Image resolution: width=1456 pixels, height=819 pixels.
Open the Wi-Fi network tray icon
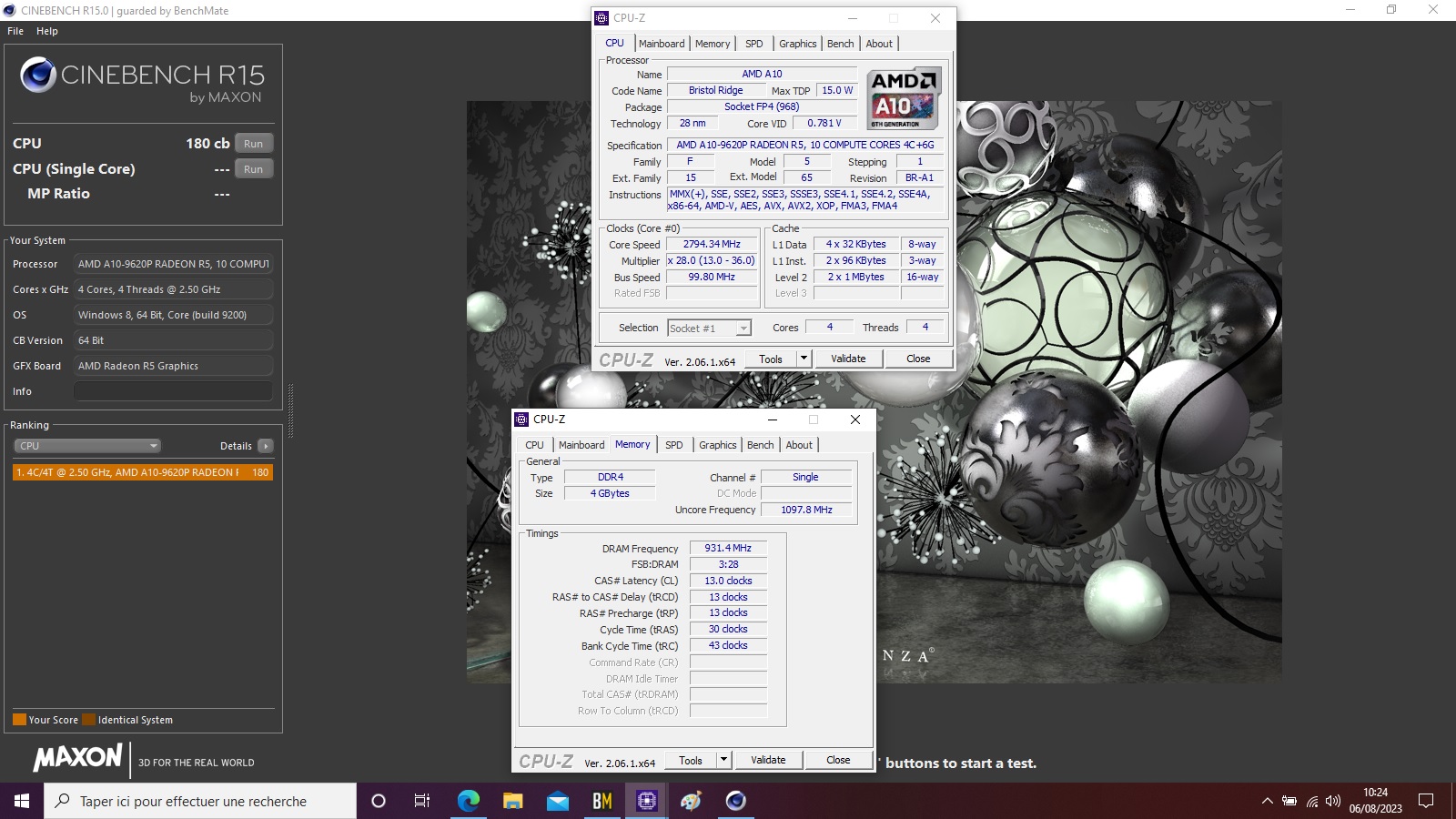1311,801
